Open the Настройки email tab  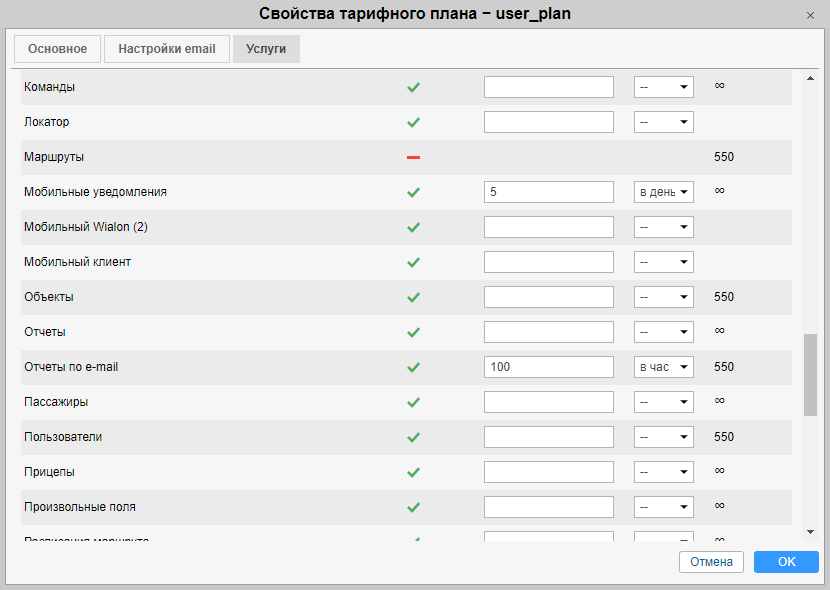[x=166, y=49]
